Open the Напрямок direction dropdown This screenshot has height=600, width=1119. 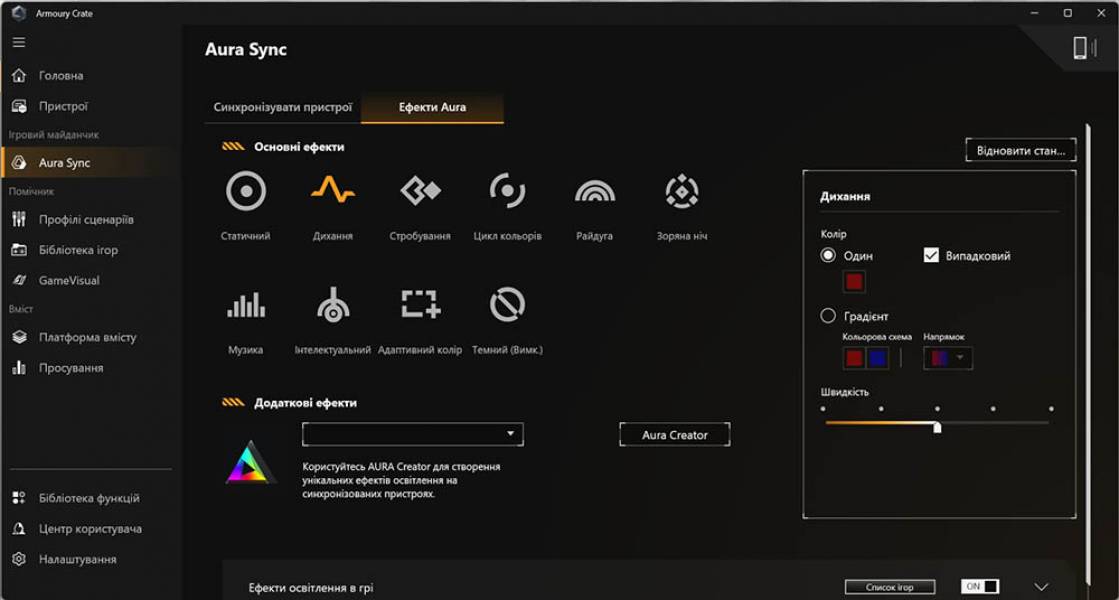coord(948,358)
